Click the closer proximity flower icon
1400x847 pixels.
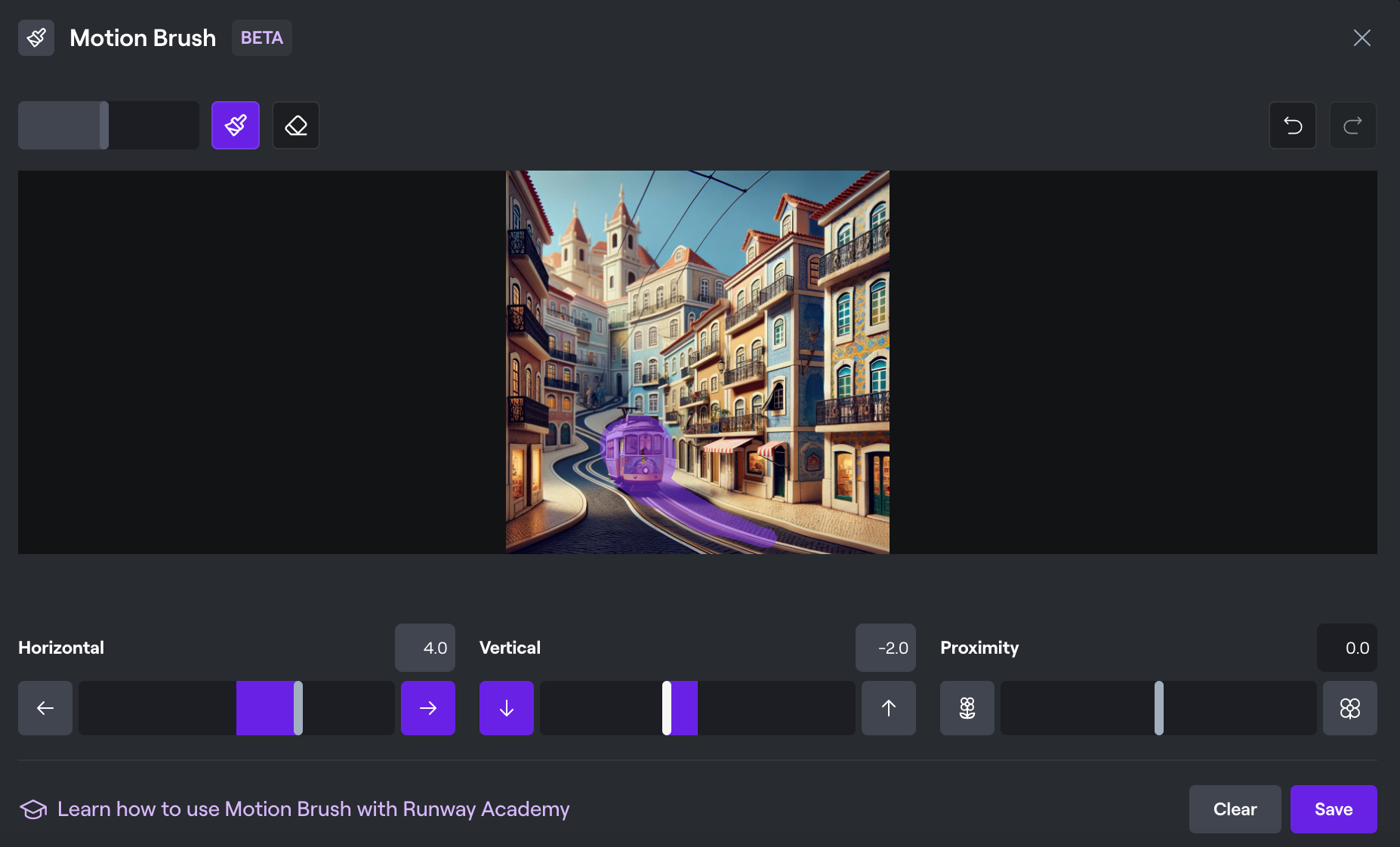coord(1350,708)
